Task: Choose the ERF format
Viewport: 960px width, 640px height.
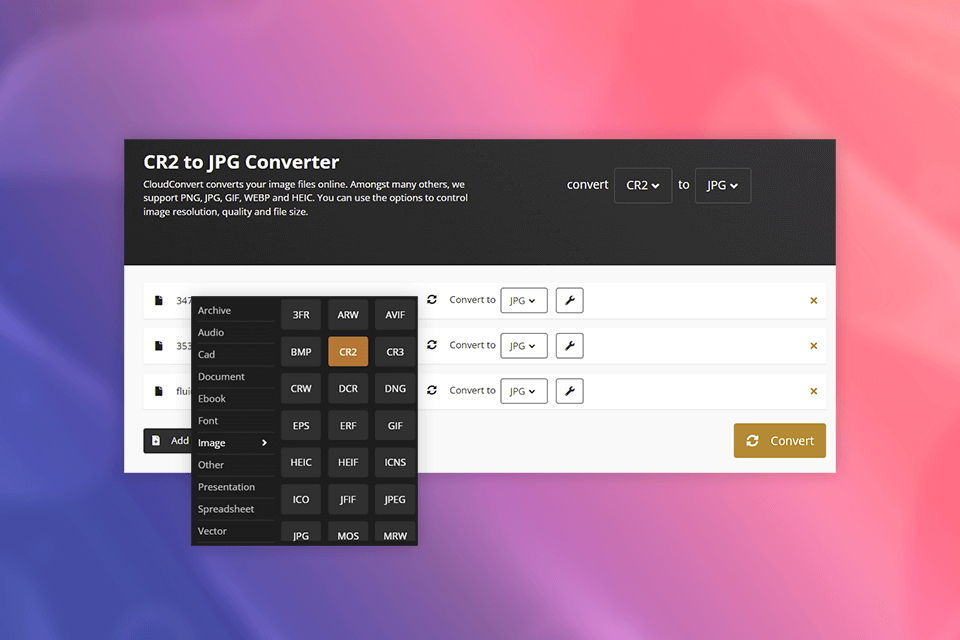Action: [x=348, y=426]
